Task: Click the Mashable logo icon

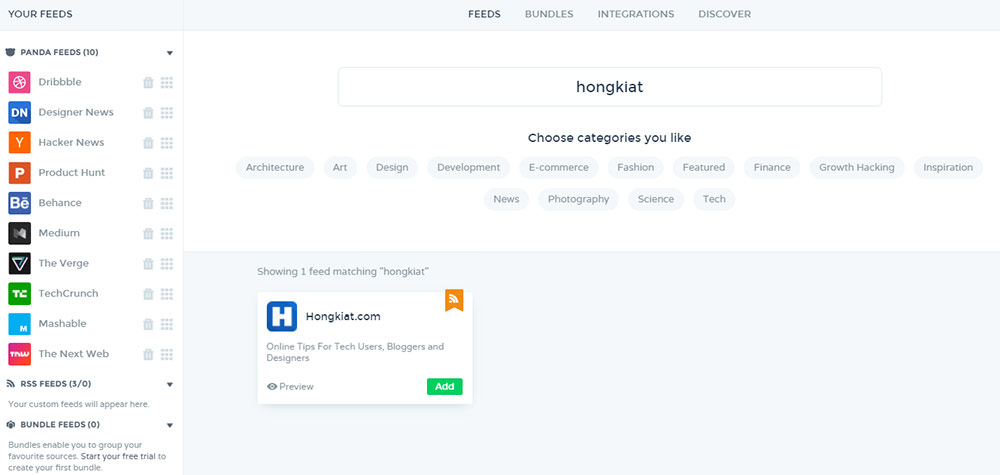Action: tap(20, 324)
